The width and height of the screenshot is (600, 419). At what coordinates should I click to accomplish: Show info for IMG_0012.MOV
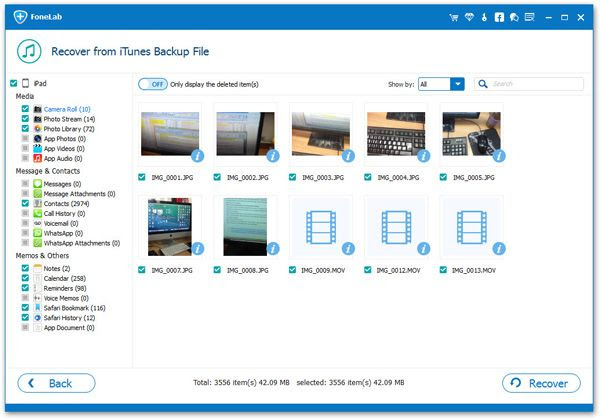(x=424, y=249)
